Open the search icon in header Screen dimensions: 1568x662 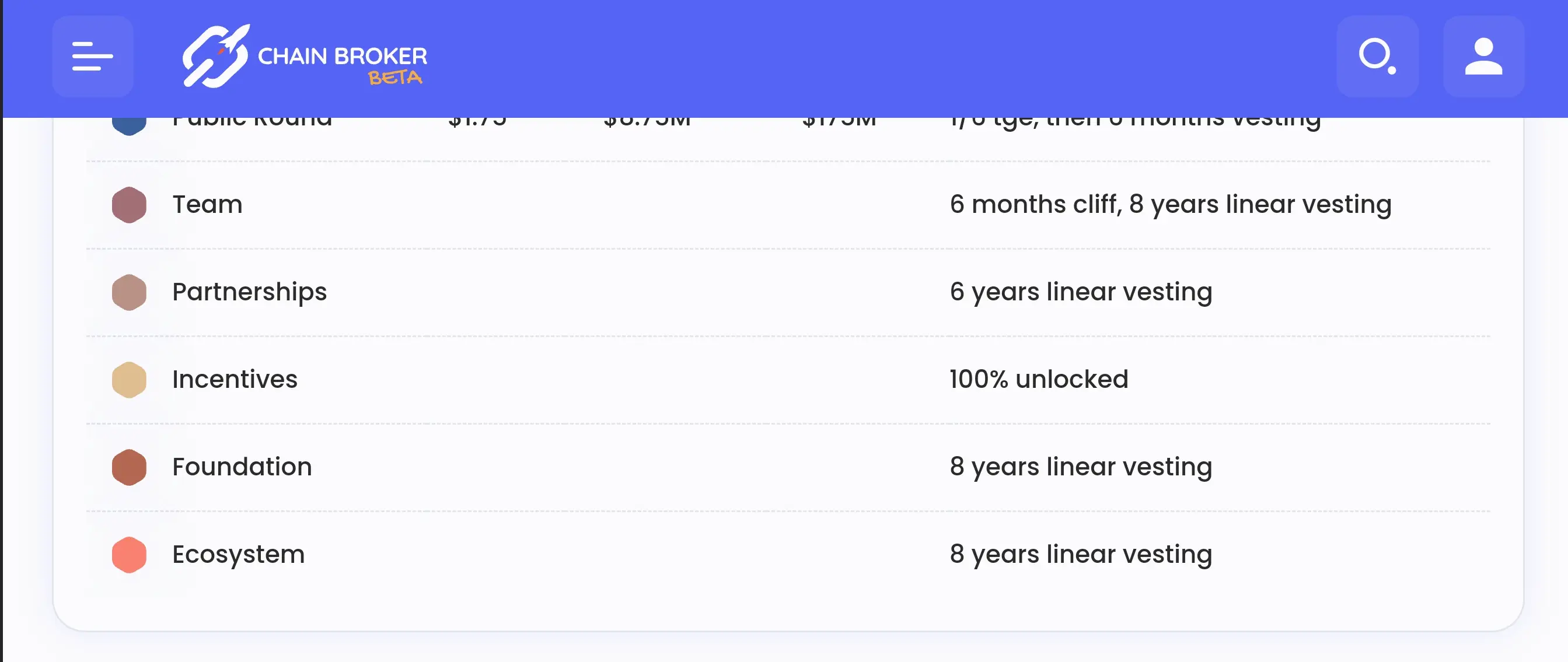coord(1377,57)
